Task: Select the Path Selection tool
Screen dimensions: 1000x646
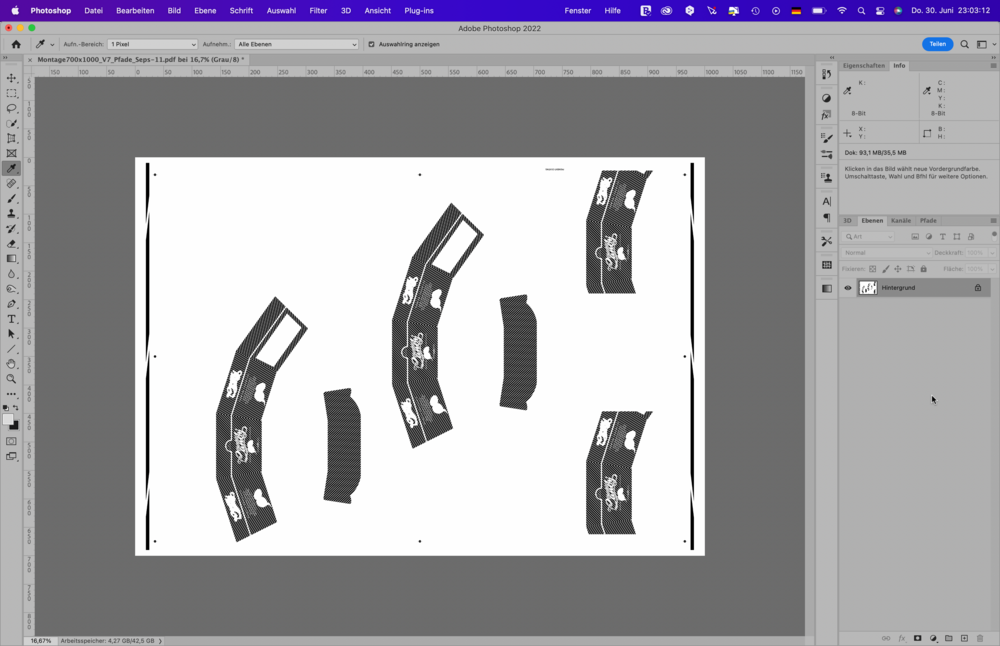Action: point(11,334)
